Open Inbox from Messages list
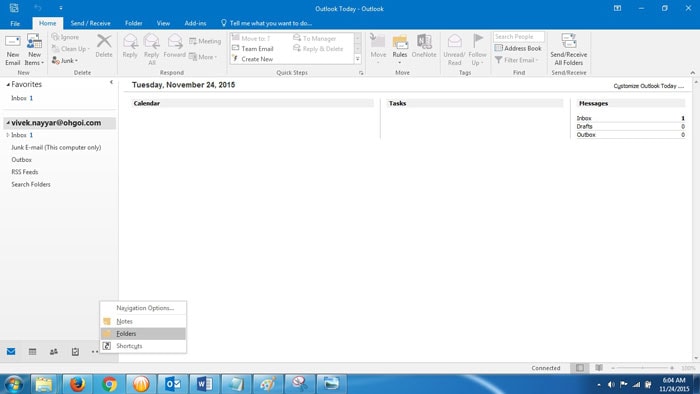This screenshot has width=700, height=394. point(583,118)
